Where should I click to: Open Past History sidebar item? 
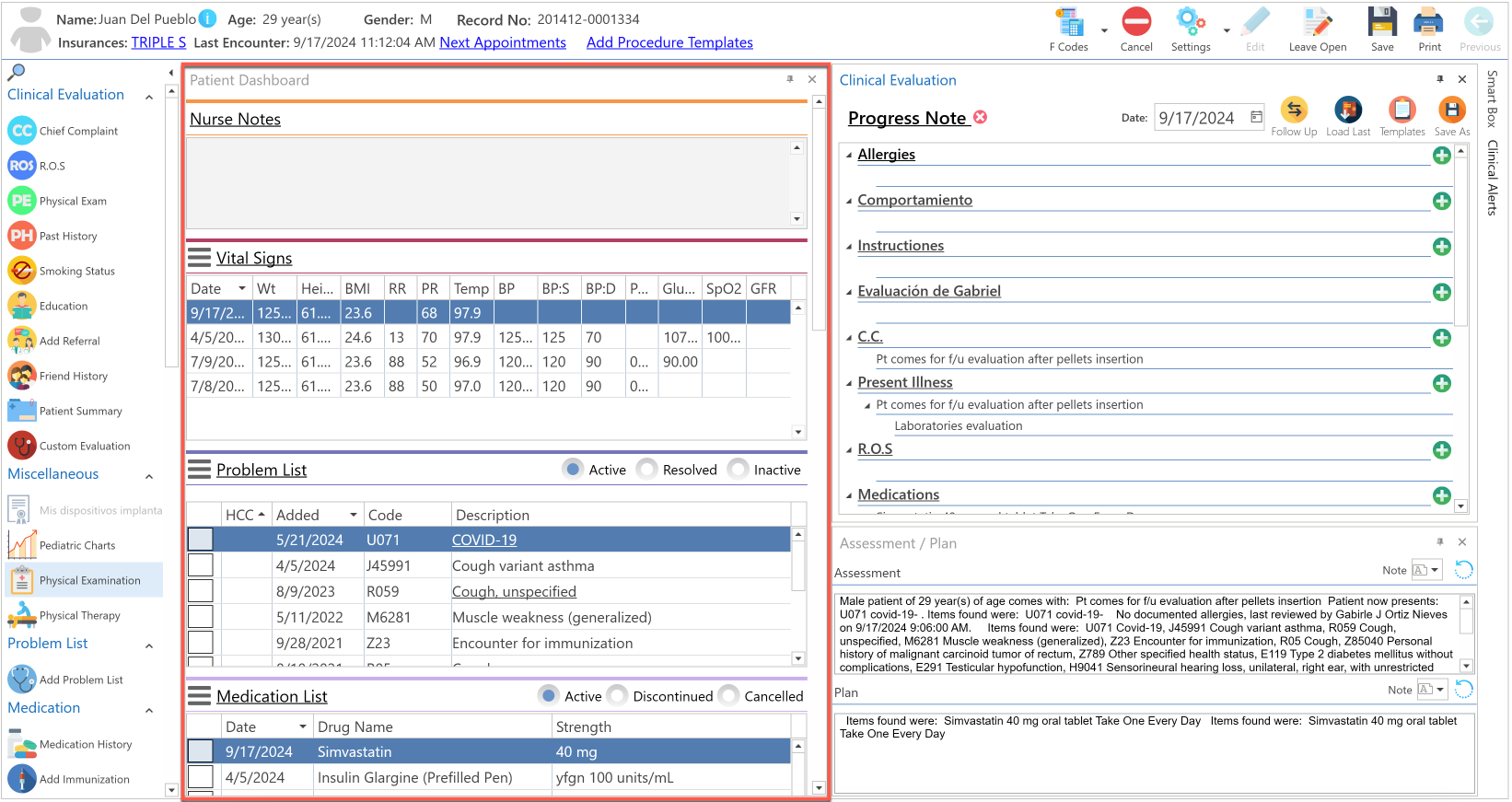point(53,236)
